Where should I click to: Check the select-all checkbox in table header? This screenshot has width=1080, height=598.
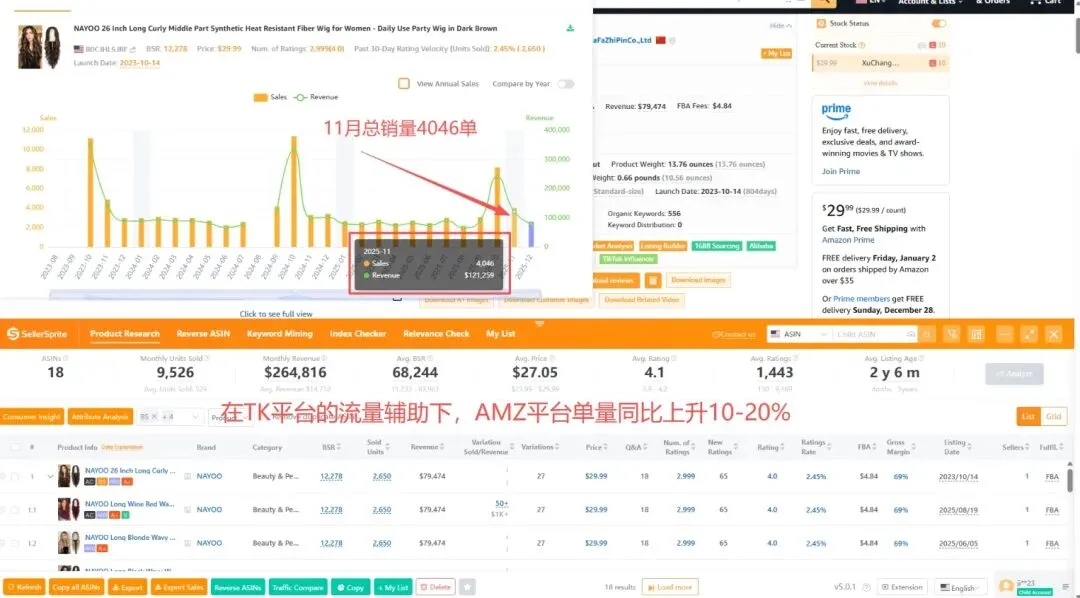point(15,447)
